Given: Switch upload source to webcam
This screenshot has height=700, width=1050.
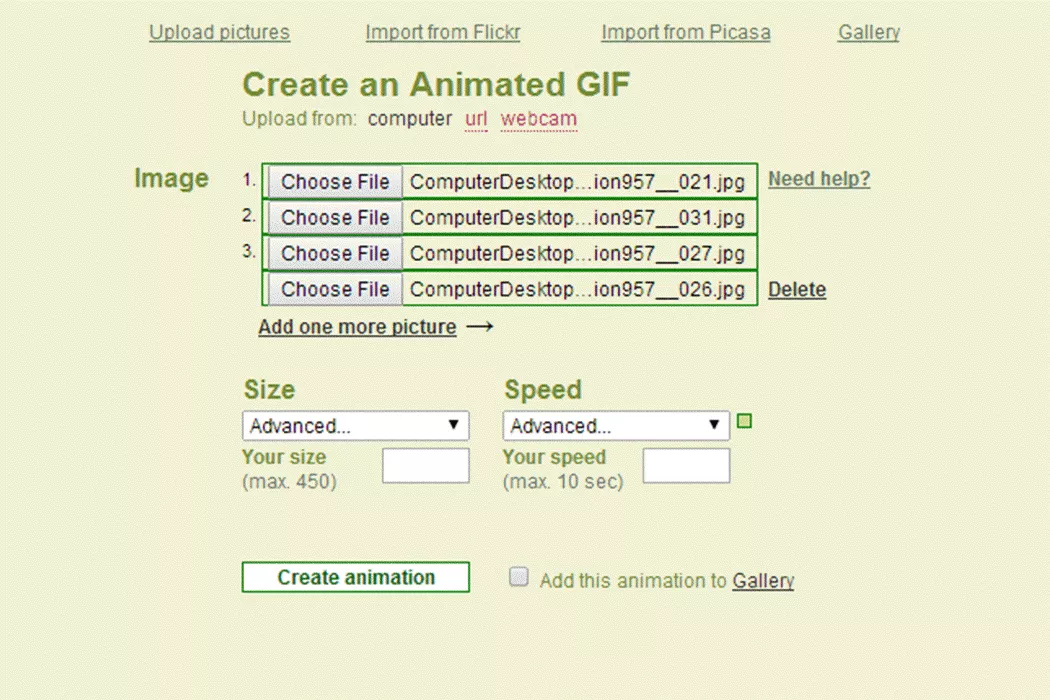Looking at the screenshot, I should pyautogui.click(x=538, y=118).
